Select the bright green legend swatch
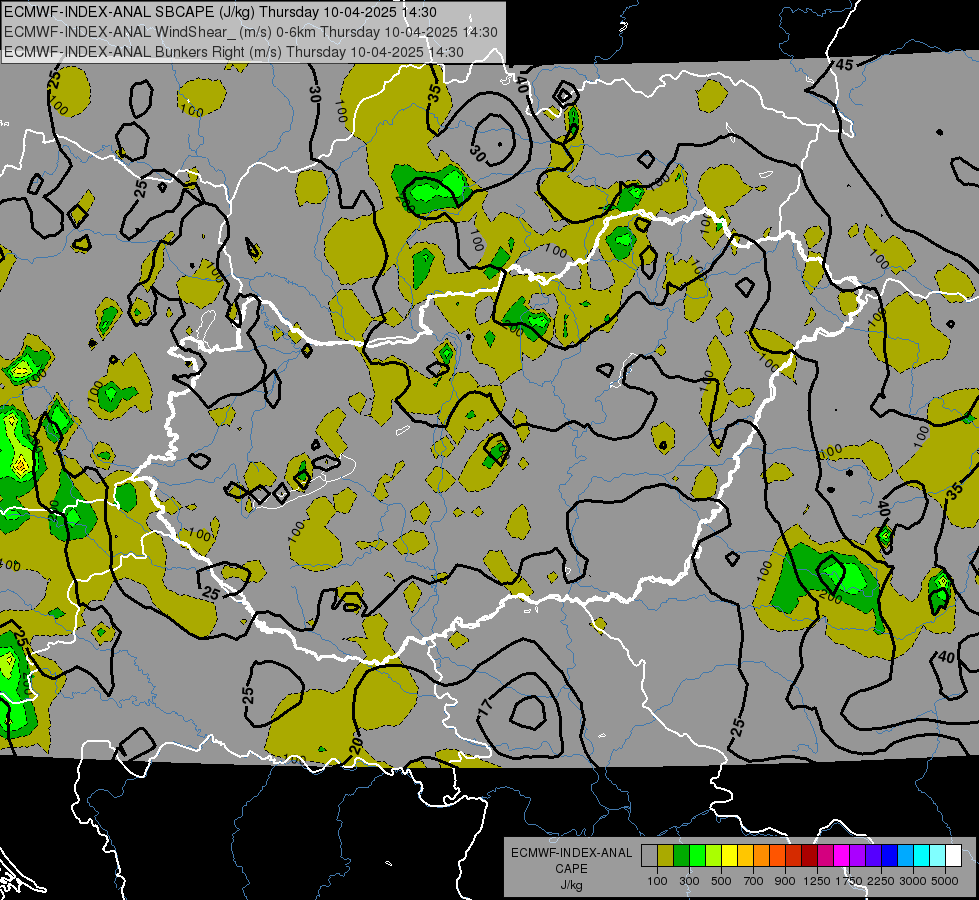Screen dimensions: 979x900 697,856
